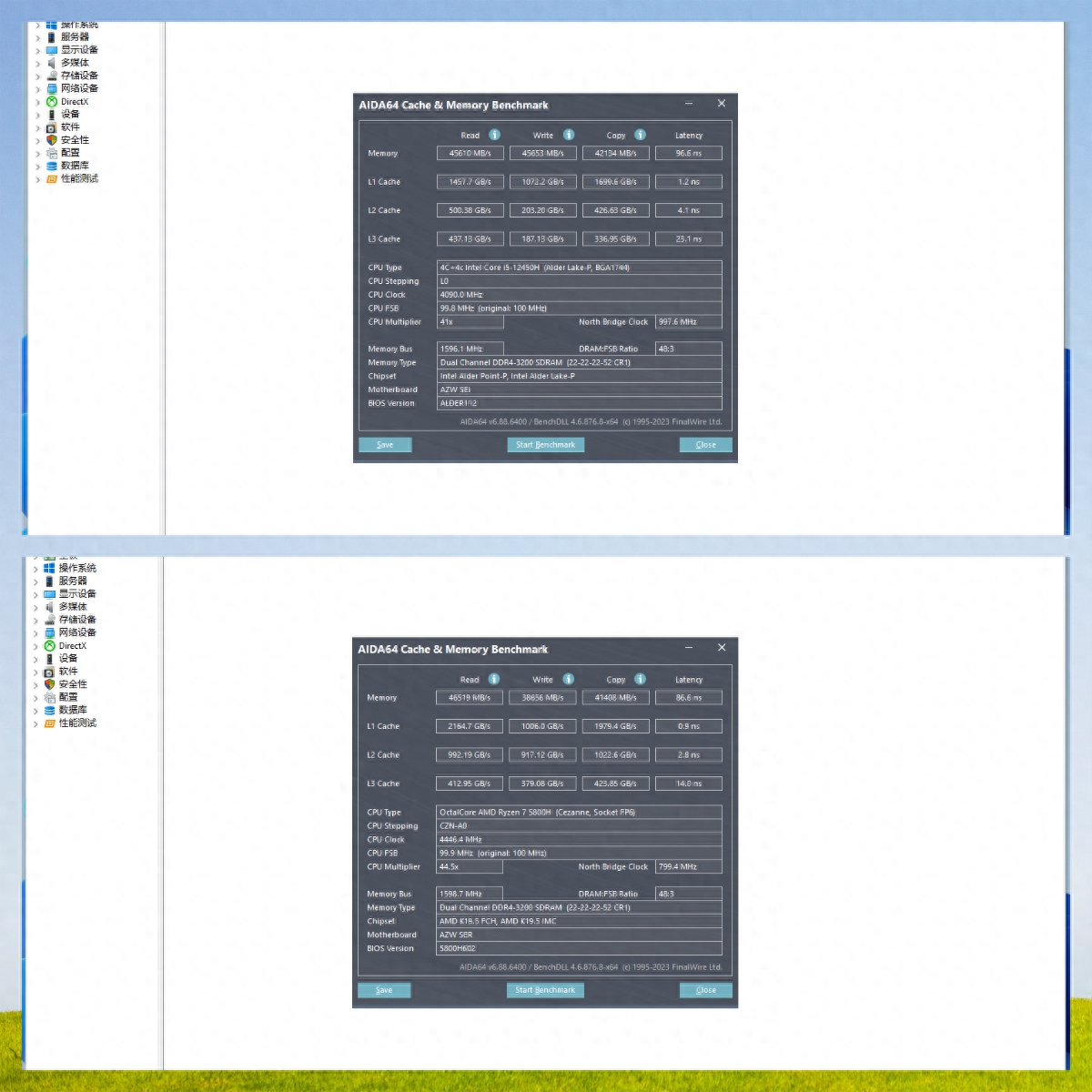Click the 4090.0 MHz CPU Clock field
The height and width of the screenshot is (1092, 1092).
pos(580,295)
